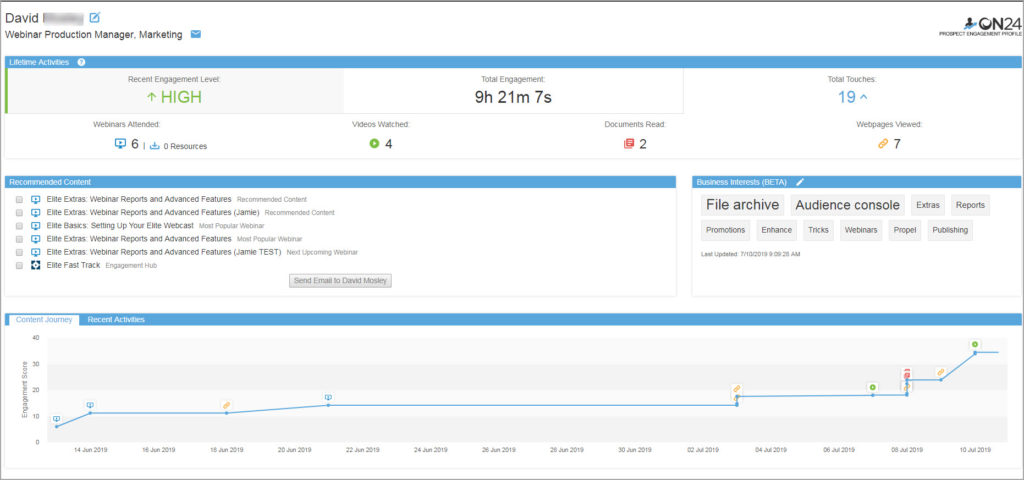1024x480 pixels.
Task: Open the Elite Fast Track title
Action: 73,265
